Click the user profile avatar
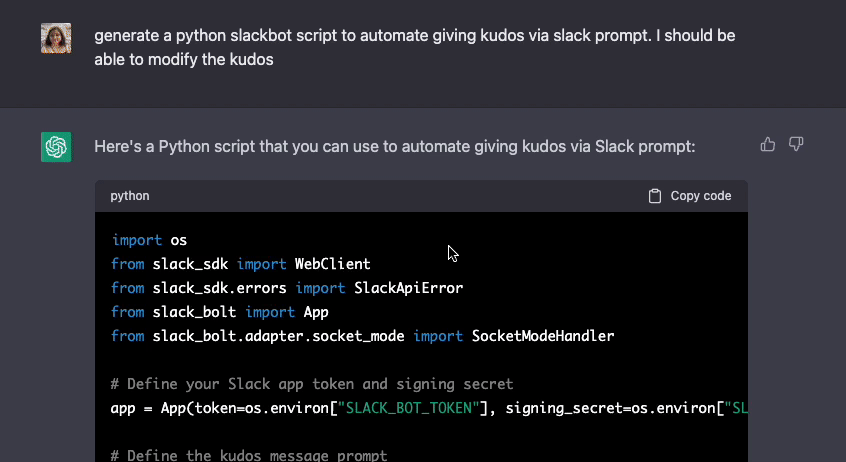 pyautogui.click(x=56, y=38)
